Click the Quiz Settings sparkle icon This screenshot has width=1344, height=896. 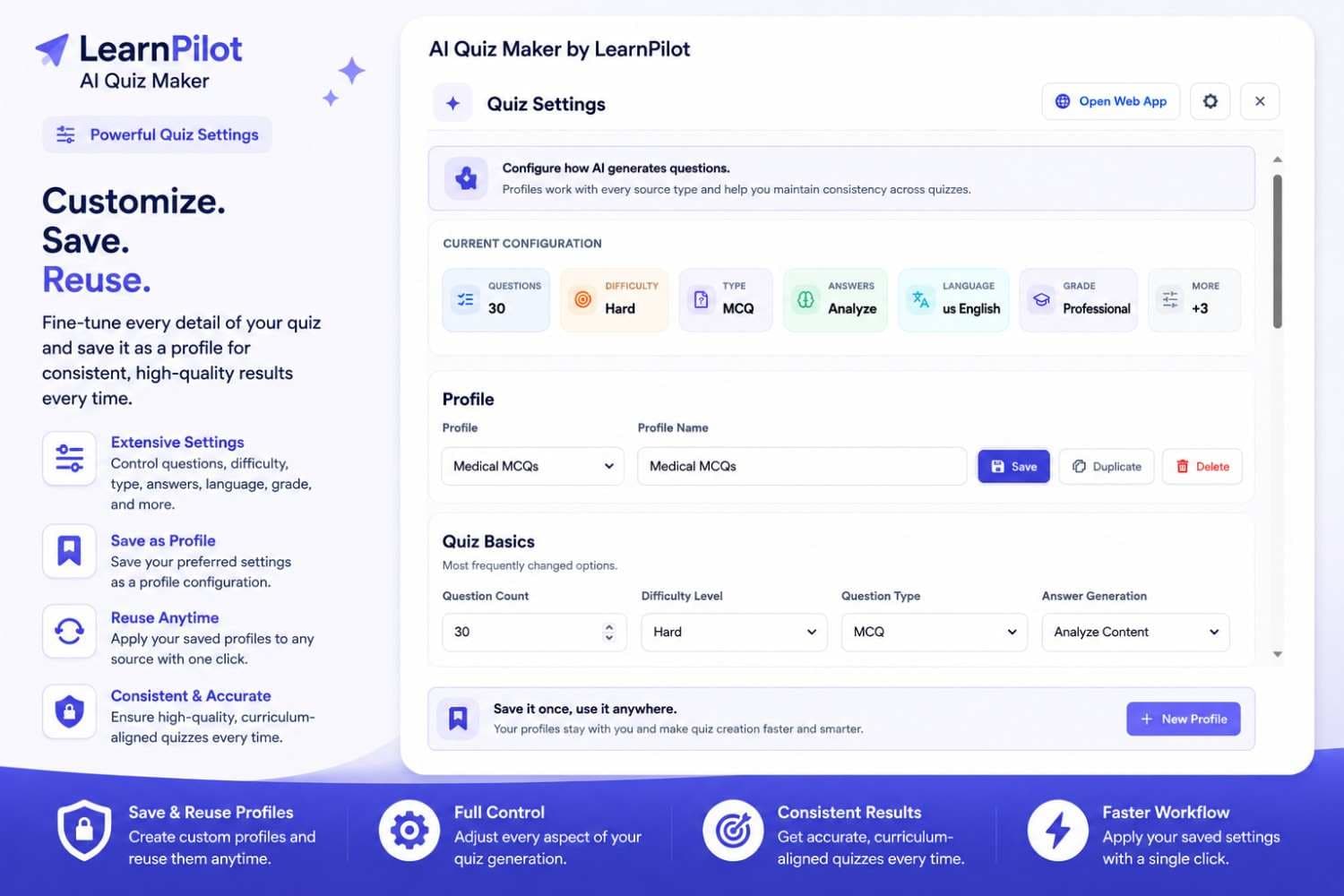click(452, 103)
